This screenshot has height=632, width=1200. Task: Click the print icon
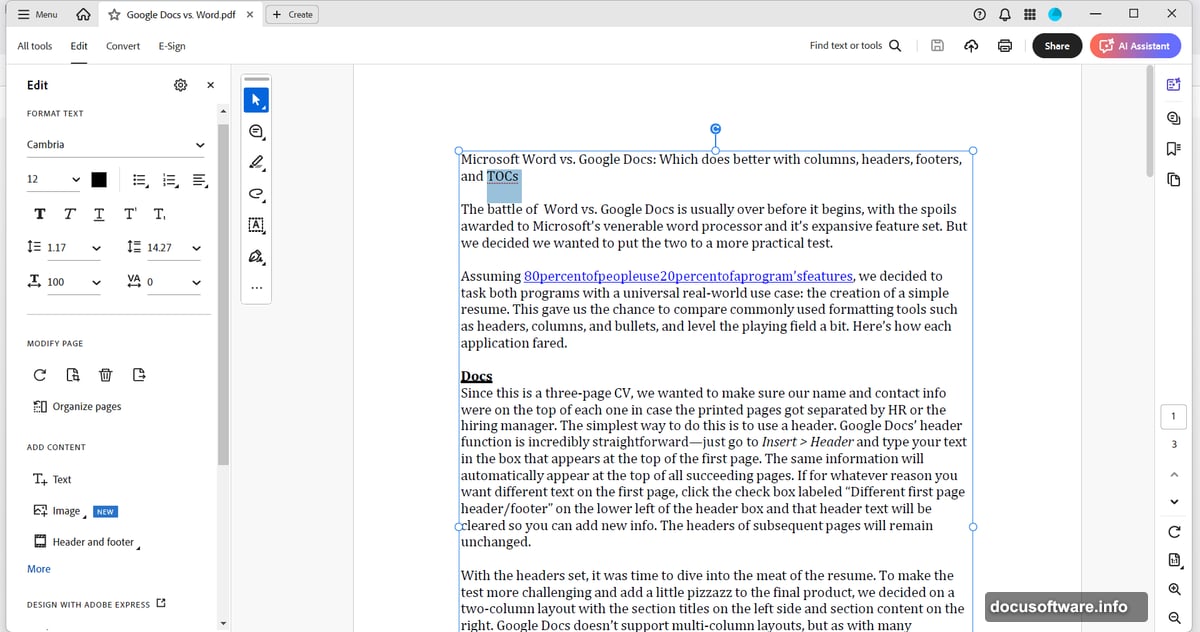[x=1005, y=46]
